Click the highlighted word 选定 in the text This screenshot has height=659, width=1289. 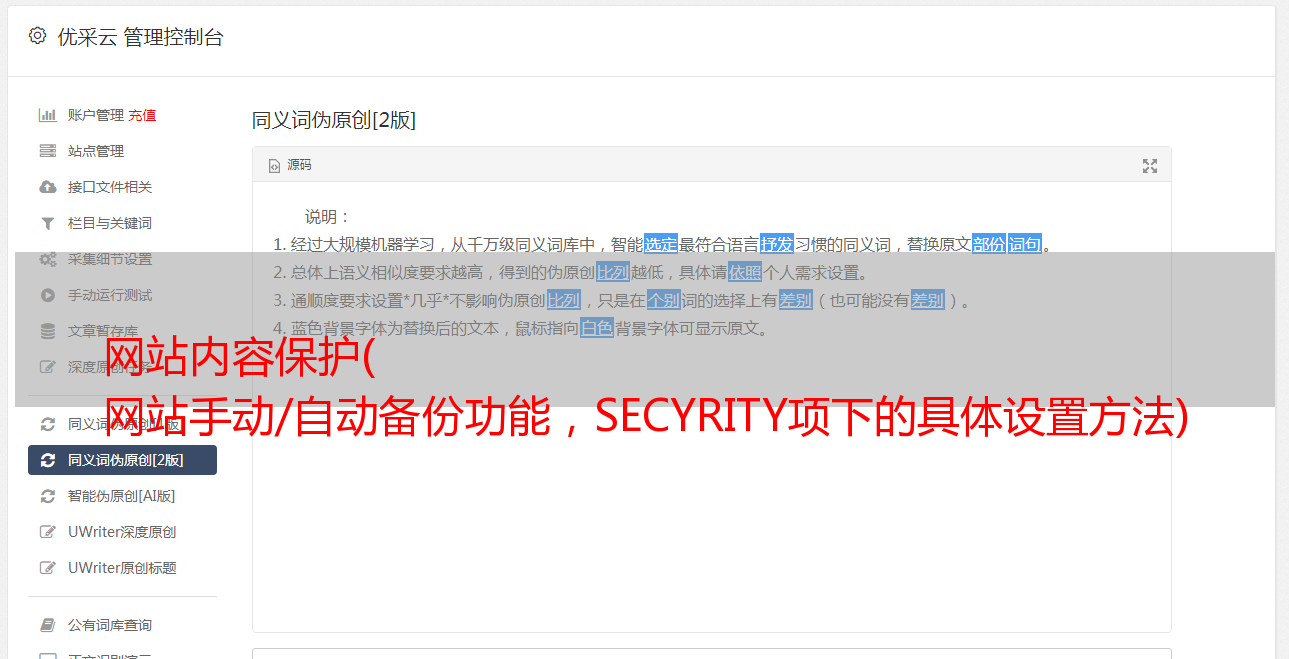661,244
